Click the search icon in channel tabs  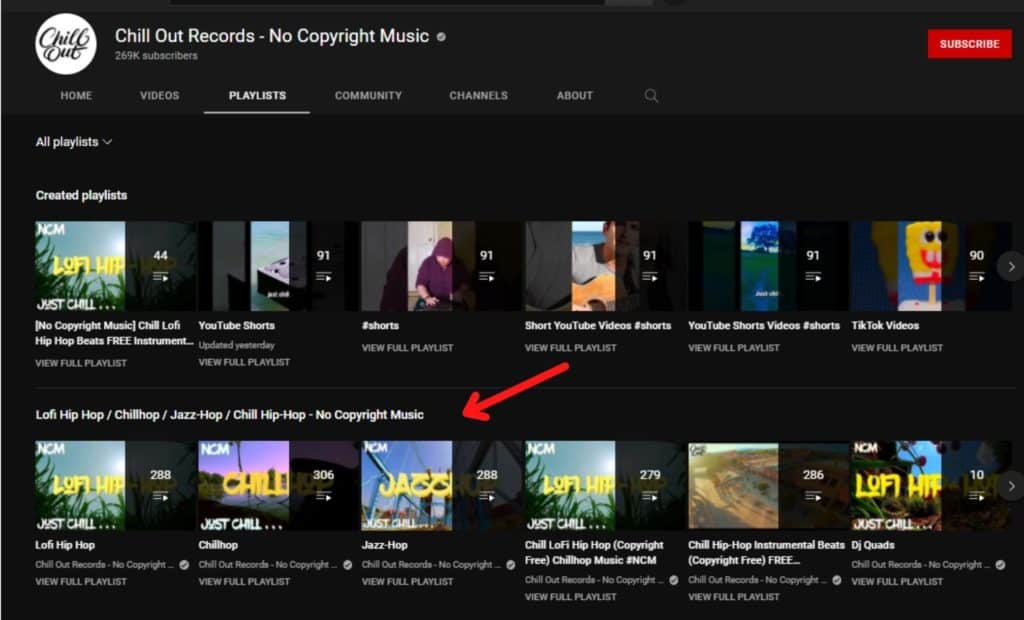tap(651, 95)
